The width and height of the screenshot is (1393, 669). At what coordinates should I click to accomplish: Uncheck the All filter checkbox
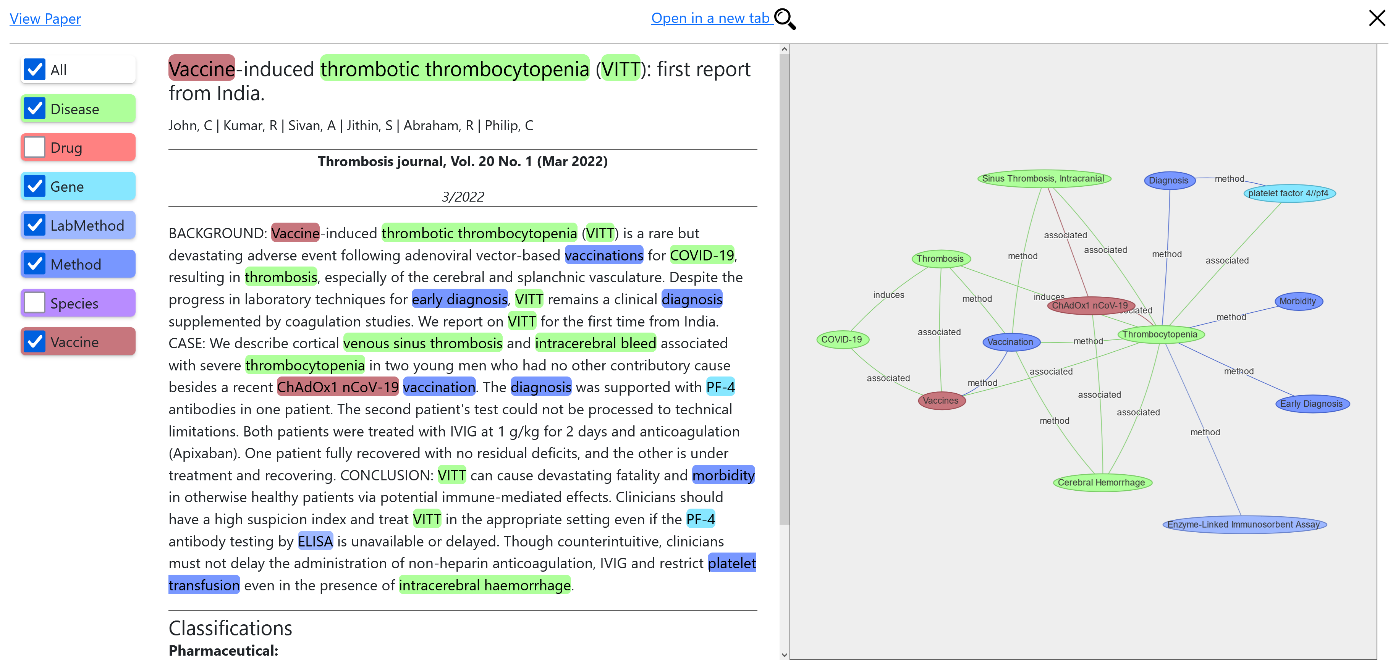35,69
